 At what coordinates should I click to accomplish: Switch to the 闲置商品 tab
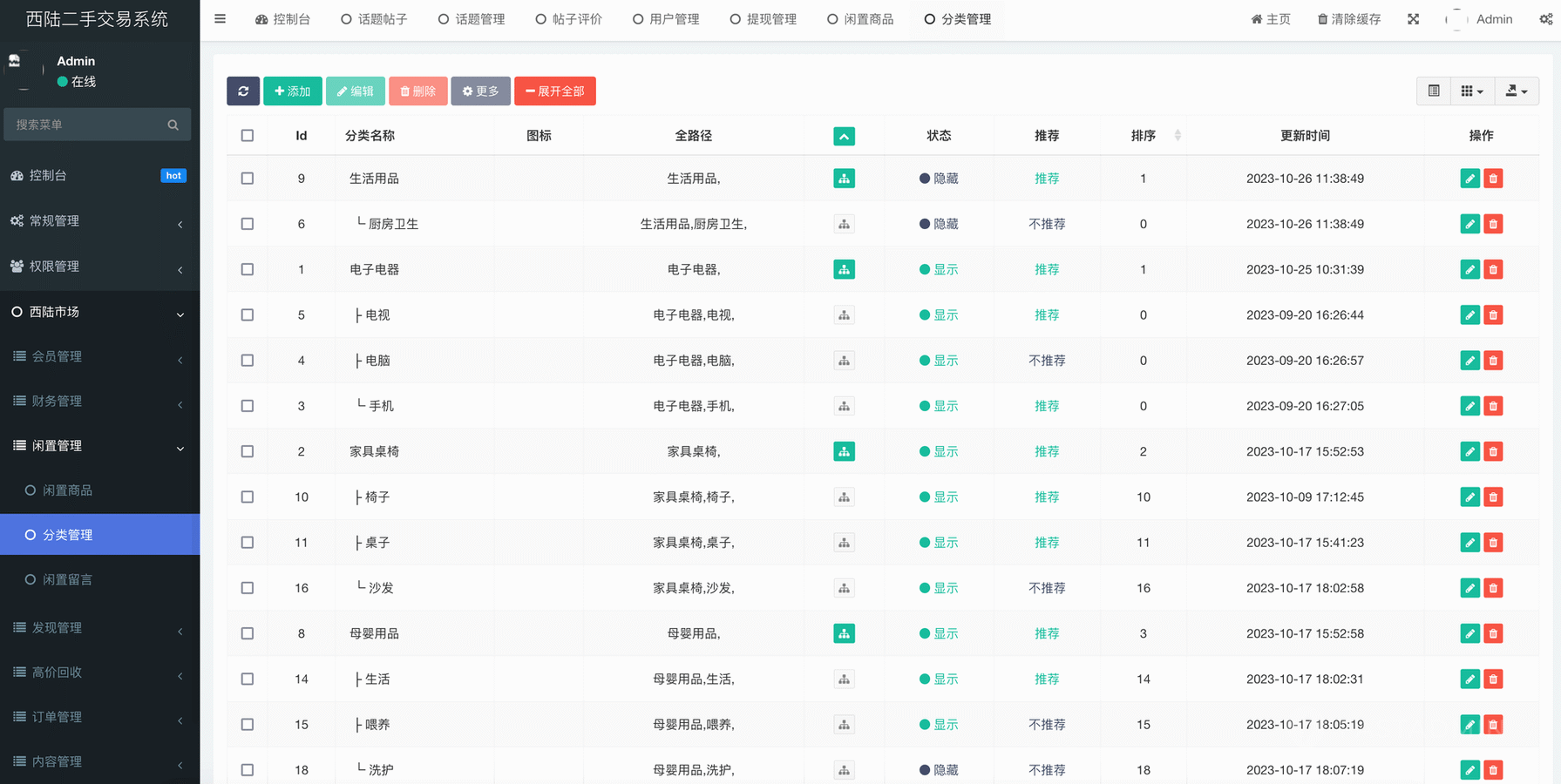[x=860, y=19]
